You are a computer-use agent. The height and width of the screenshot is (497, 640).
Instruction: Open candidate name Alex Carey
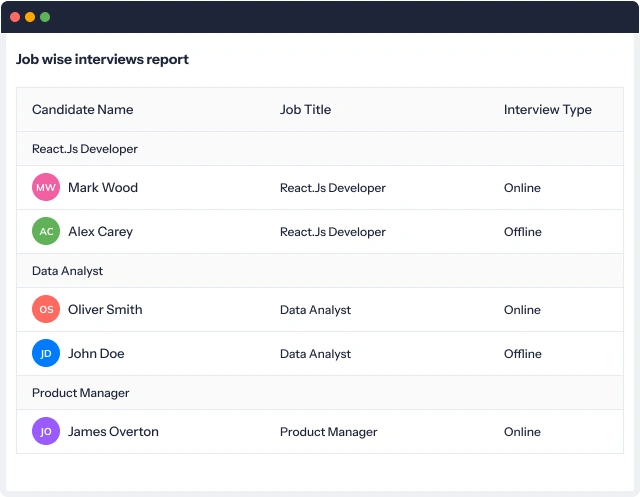(x=100, y=232)
